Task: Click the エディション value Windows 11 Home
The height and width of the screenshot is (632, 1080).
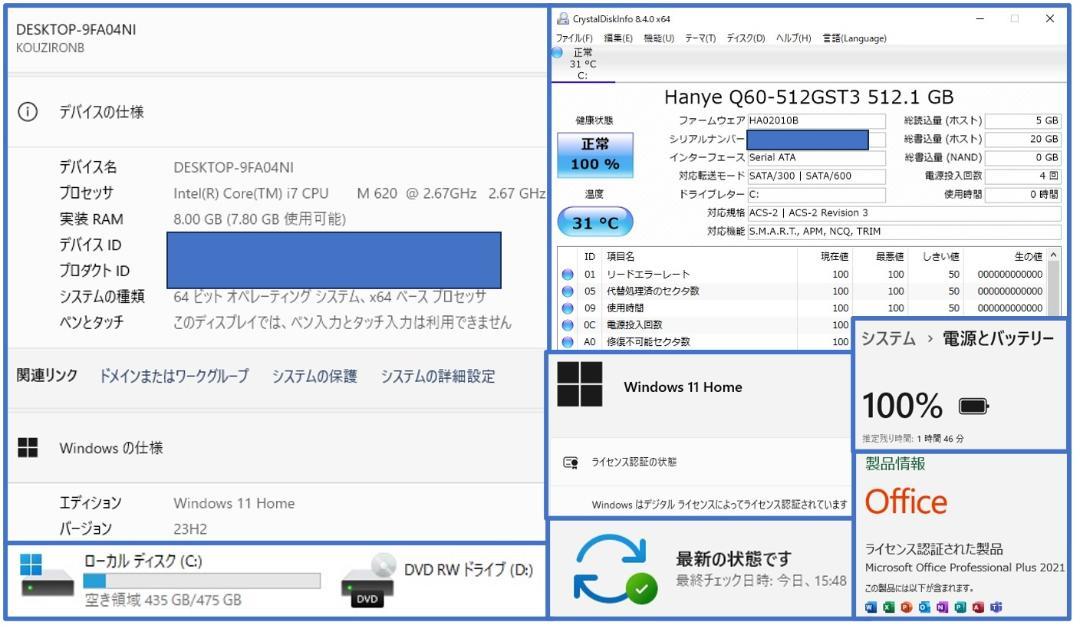Action: point(234,503)
